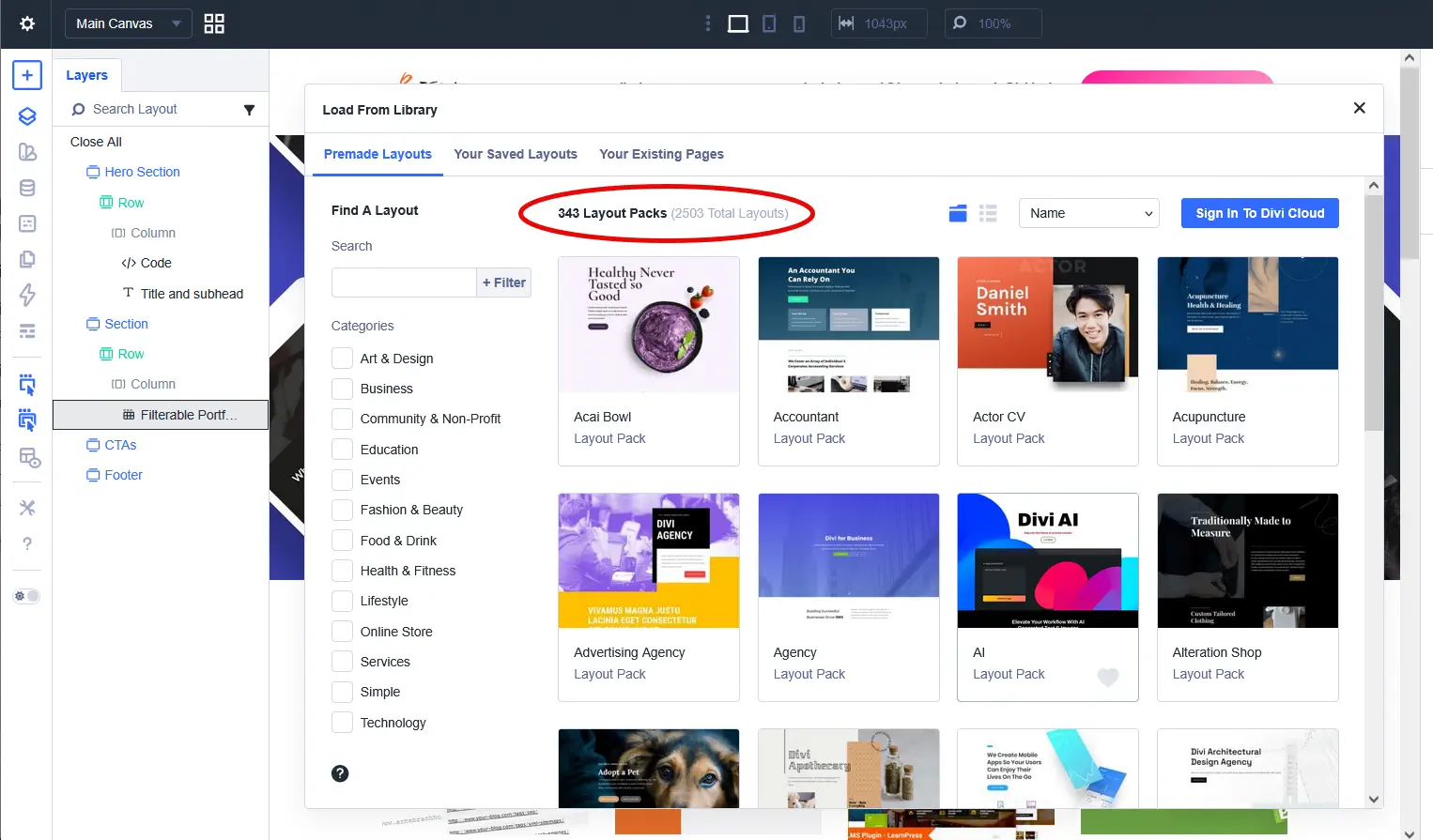
Task: Click scroll down arrow in library list
Action: 1374,800
